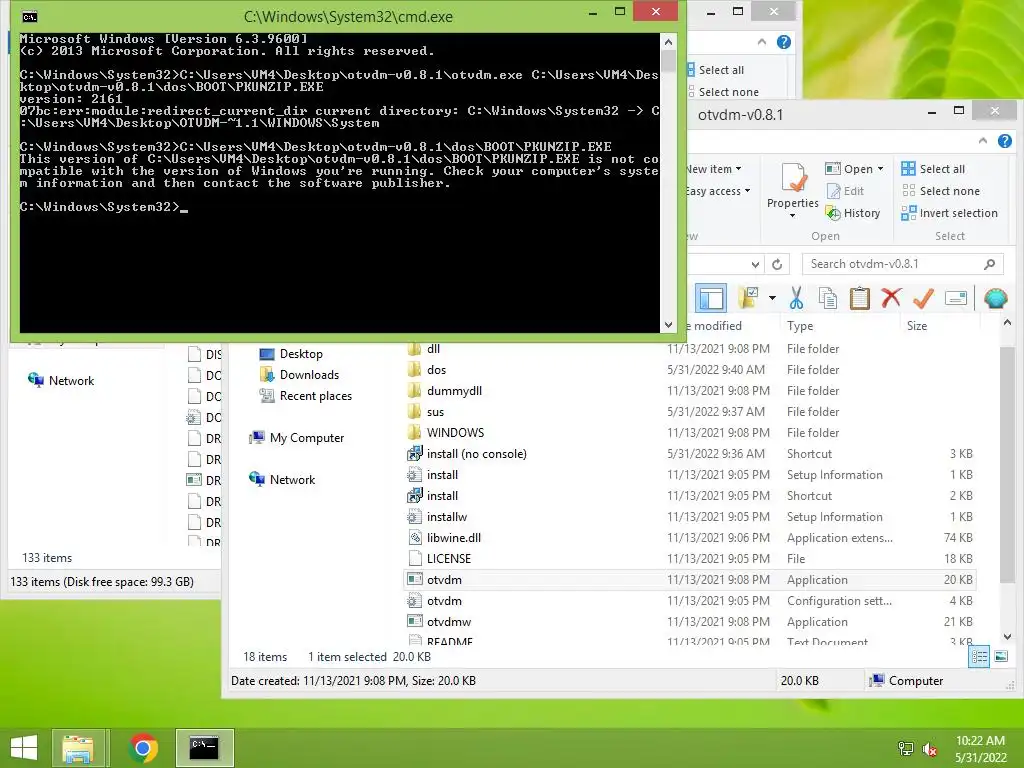Click the orange checkmark Properties icon
This screenshot has width=1024, height=768.
tap(923, 298)
